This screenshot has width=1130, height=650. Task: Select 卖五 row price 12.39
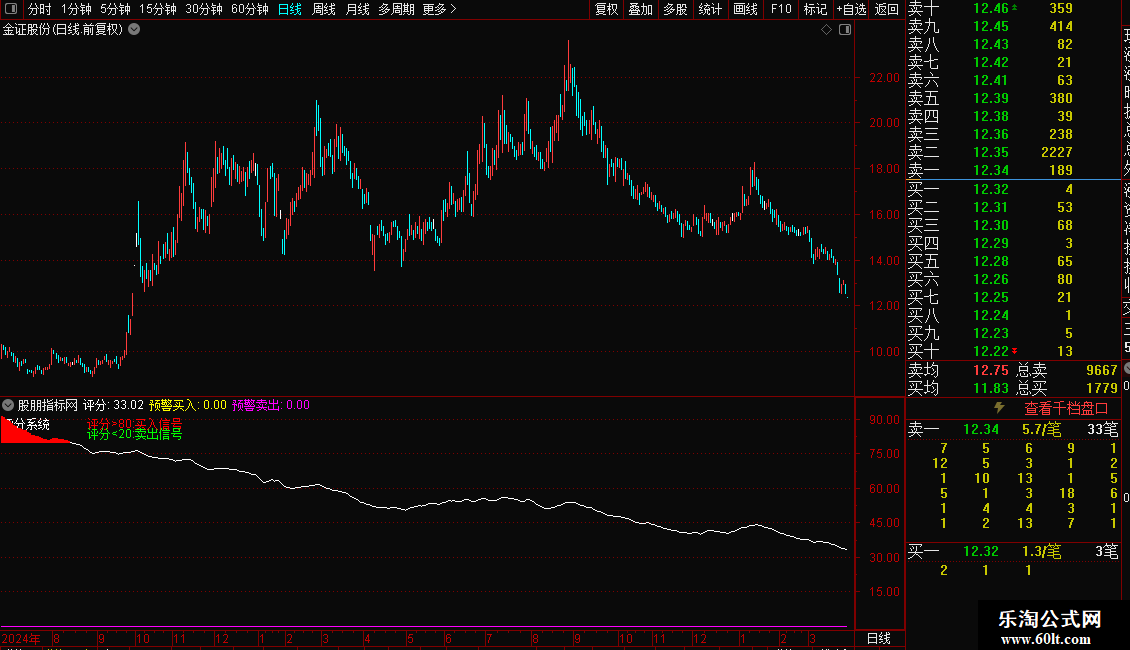(x=990, y=98)
